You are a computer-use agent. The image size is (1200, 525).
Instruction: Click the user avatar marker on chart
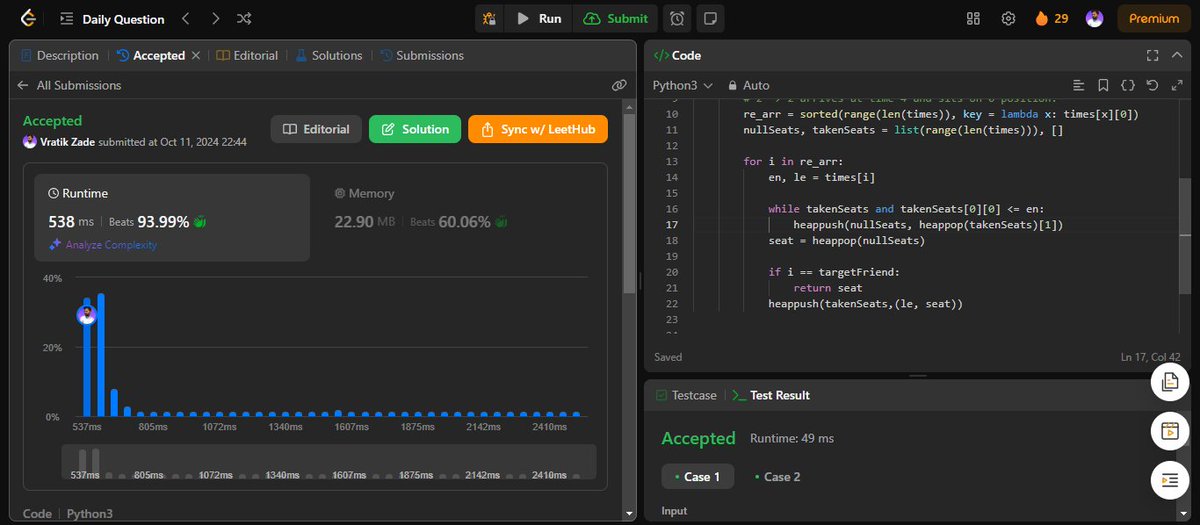point(87,316)
